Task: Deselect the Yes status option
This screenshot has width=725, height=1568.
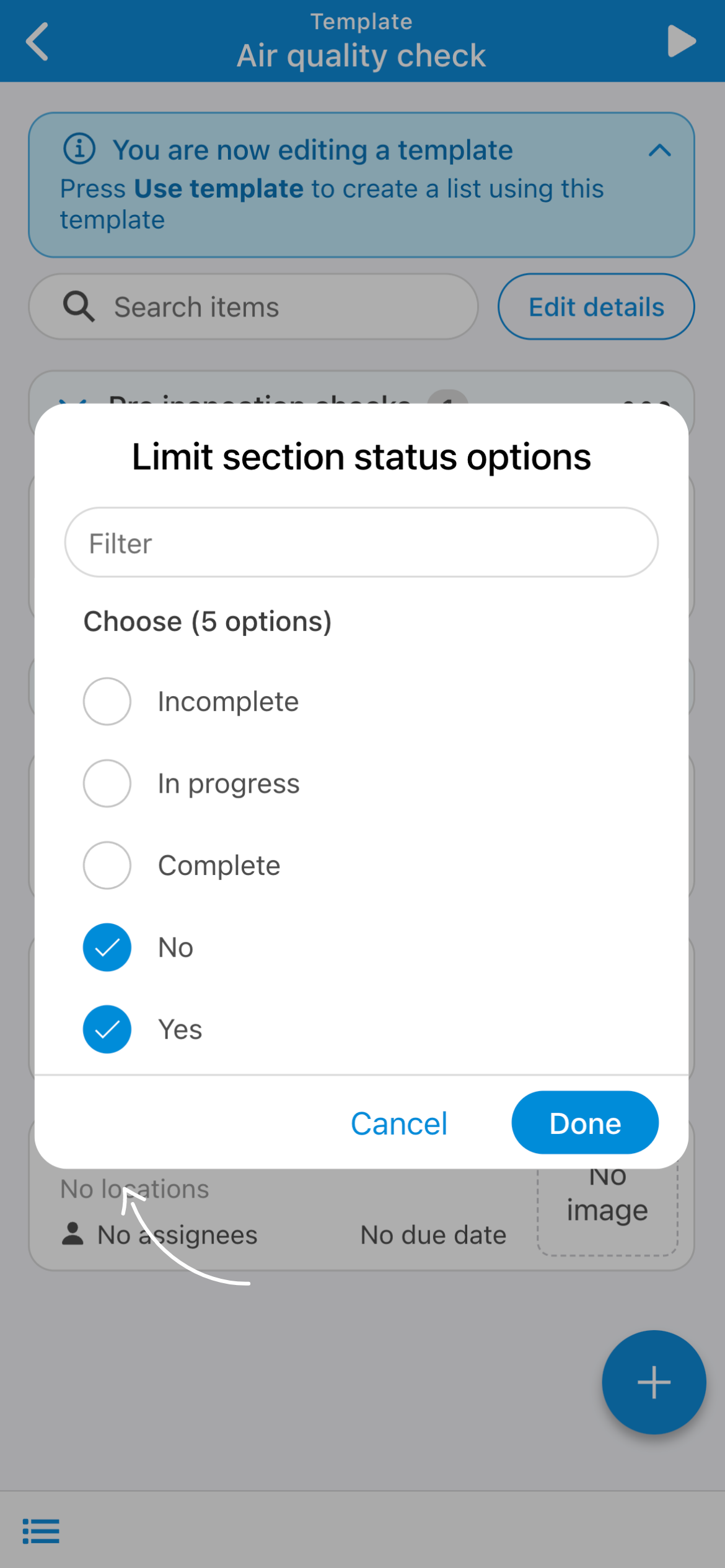Action: (x=107, y=1029)
